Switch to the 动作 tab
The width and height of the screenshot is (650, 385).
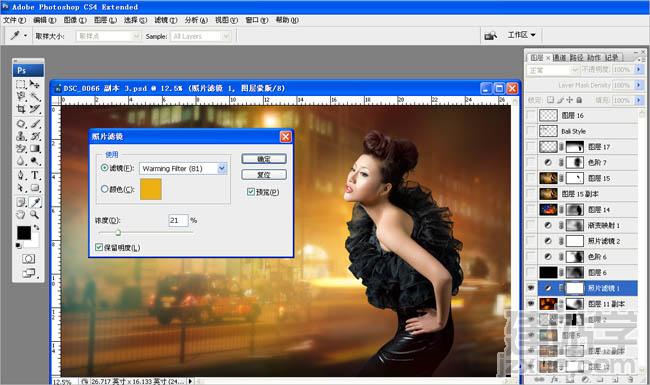[594, 58]
